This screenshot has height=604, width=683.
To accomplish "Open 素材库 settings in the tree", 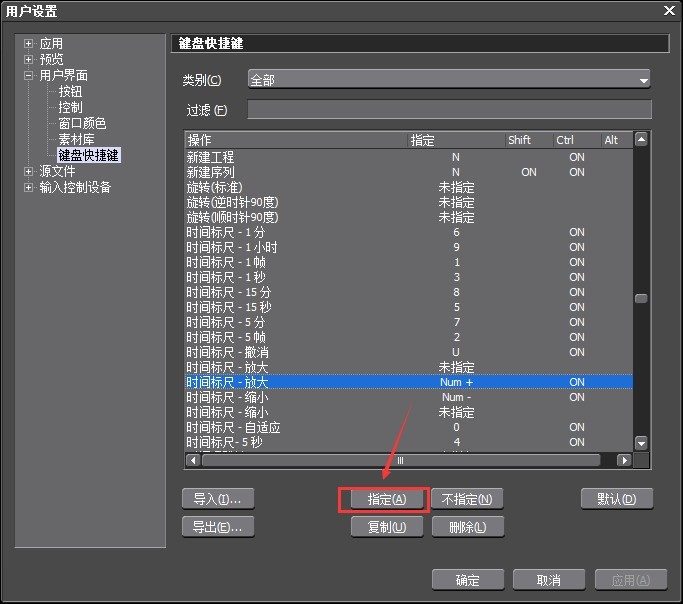I will [76, 140].
